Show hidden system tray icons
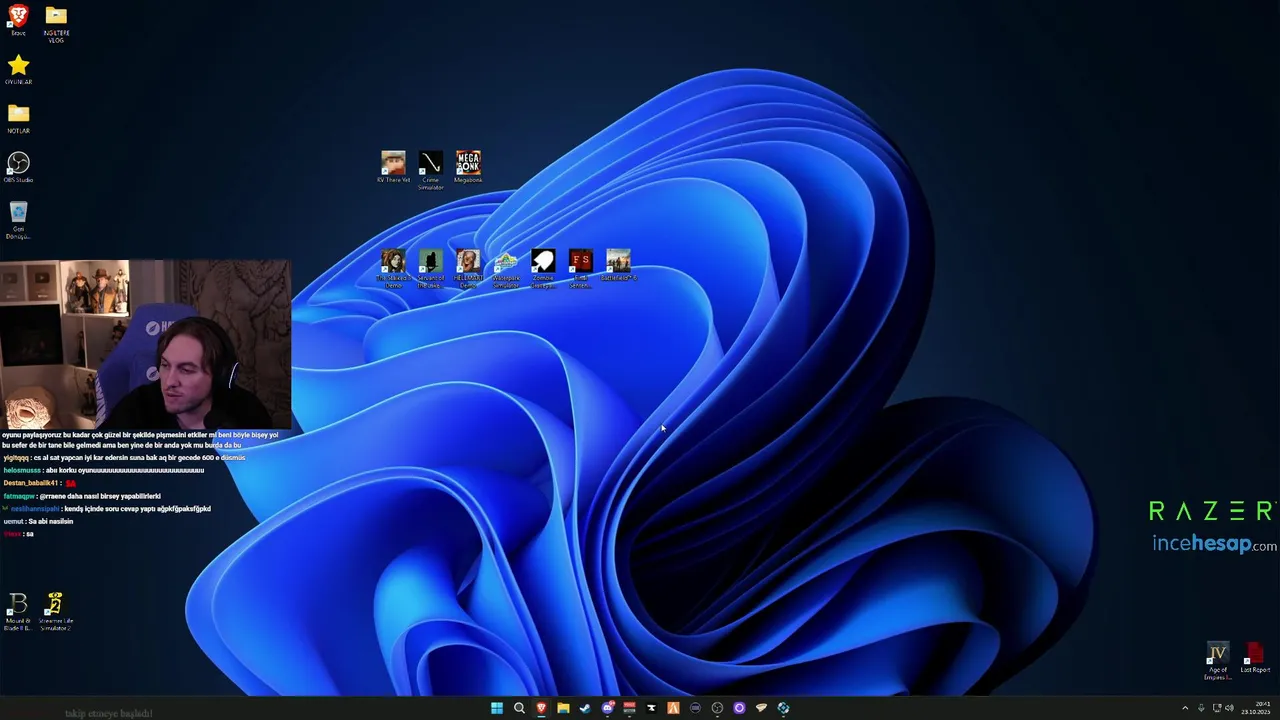The height and width of the screenshot is (720, 1280). tap(1185, 708)
